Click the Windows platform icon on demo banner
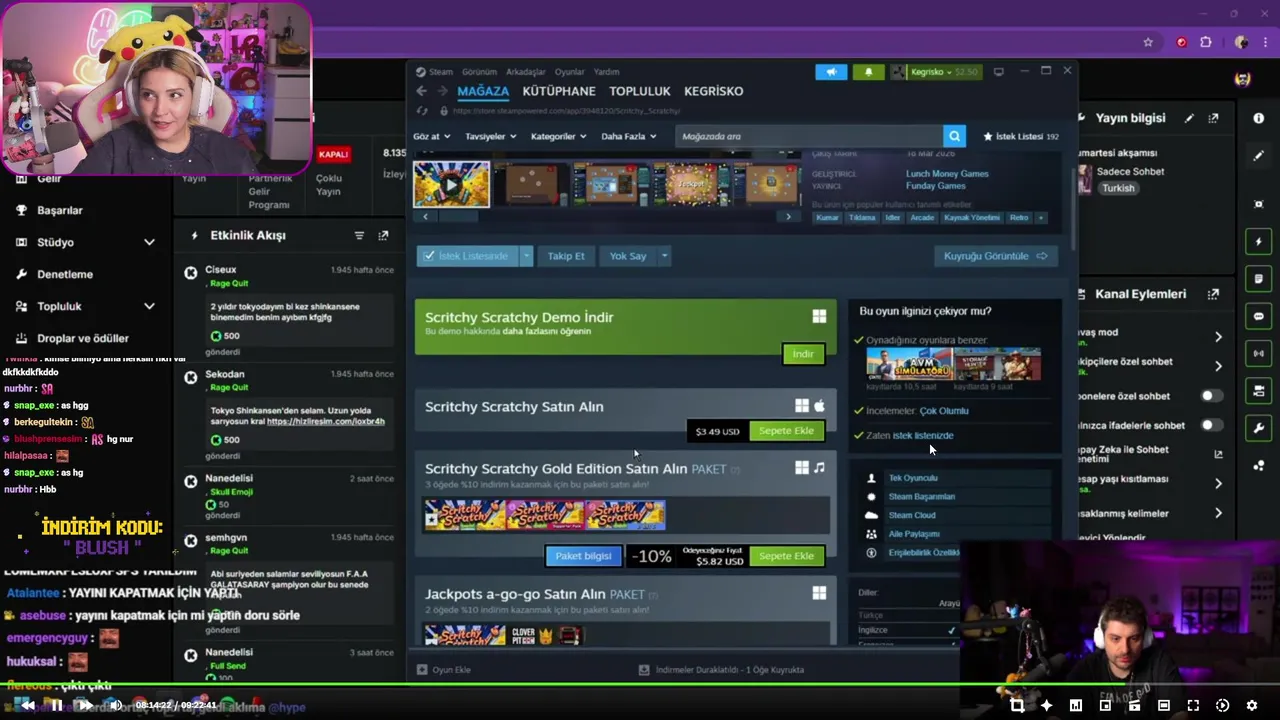Screen dimensions: 1280x720 click(819, 317)
